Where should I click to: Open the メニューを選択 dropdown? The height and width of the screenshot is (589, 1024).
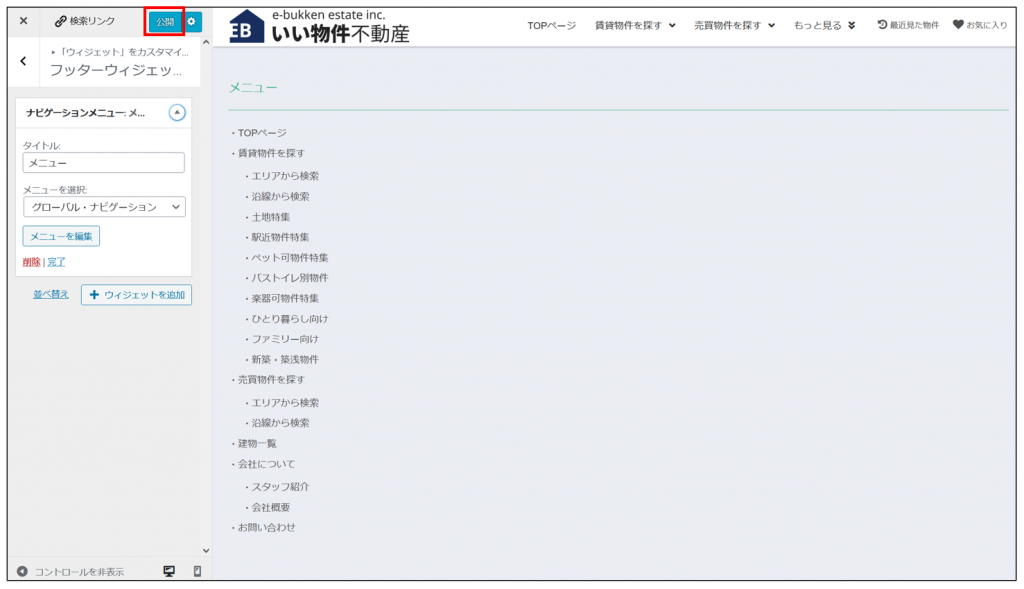[x=104, y=207]
